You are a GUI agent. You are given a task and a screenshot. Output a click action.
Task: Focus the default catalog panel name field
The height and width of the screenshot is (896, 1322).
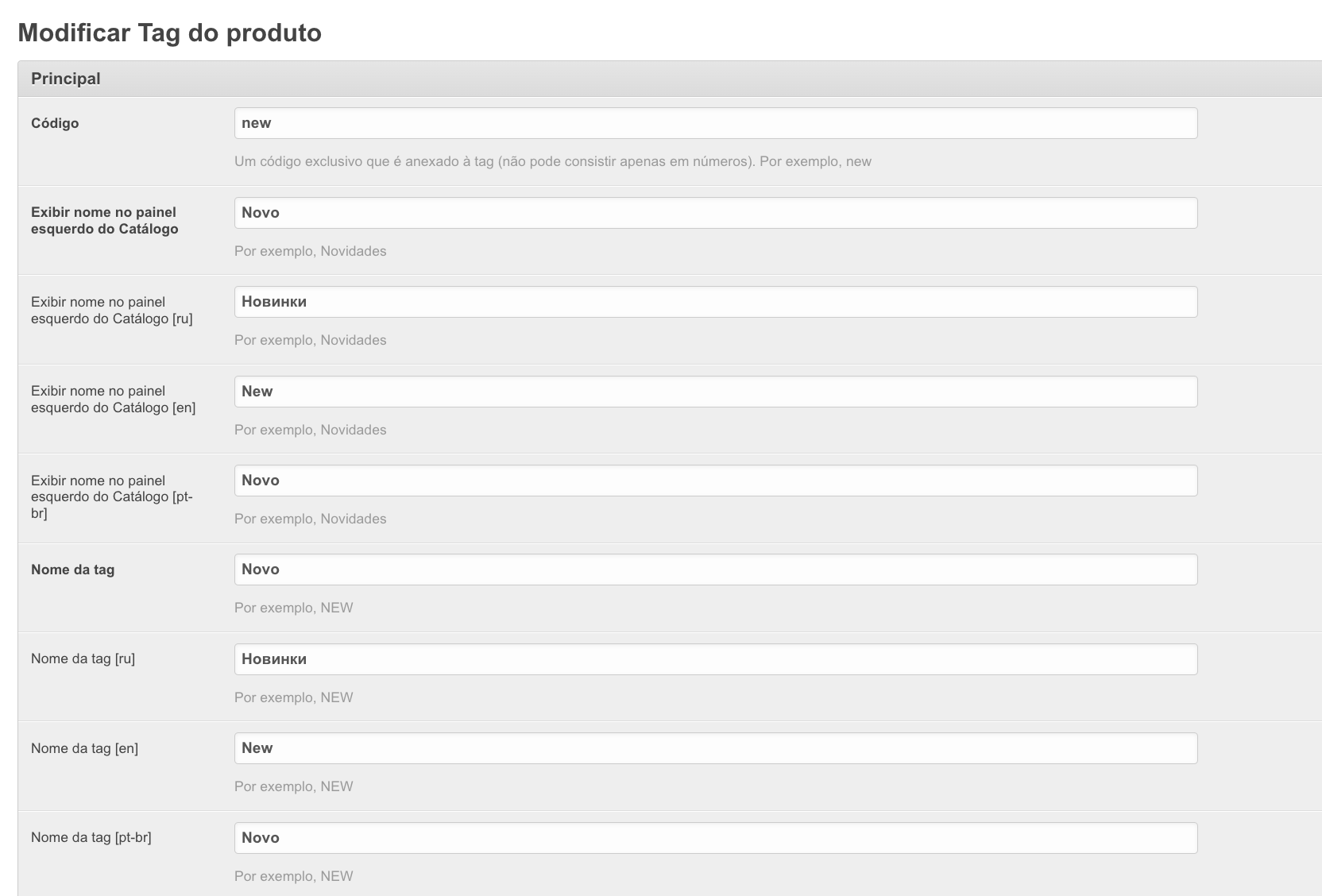pyautogui.click(x=715, y=213)
